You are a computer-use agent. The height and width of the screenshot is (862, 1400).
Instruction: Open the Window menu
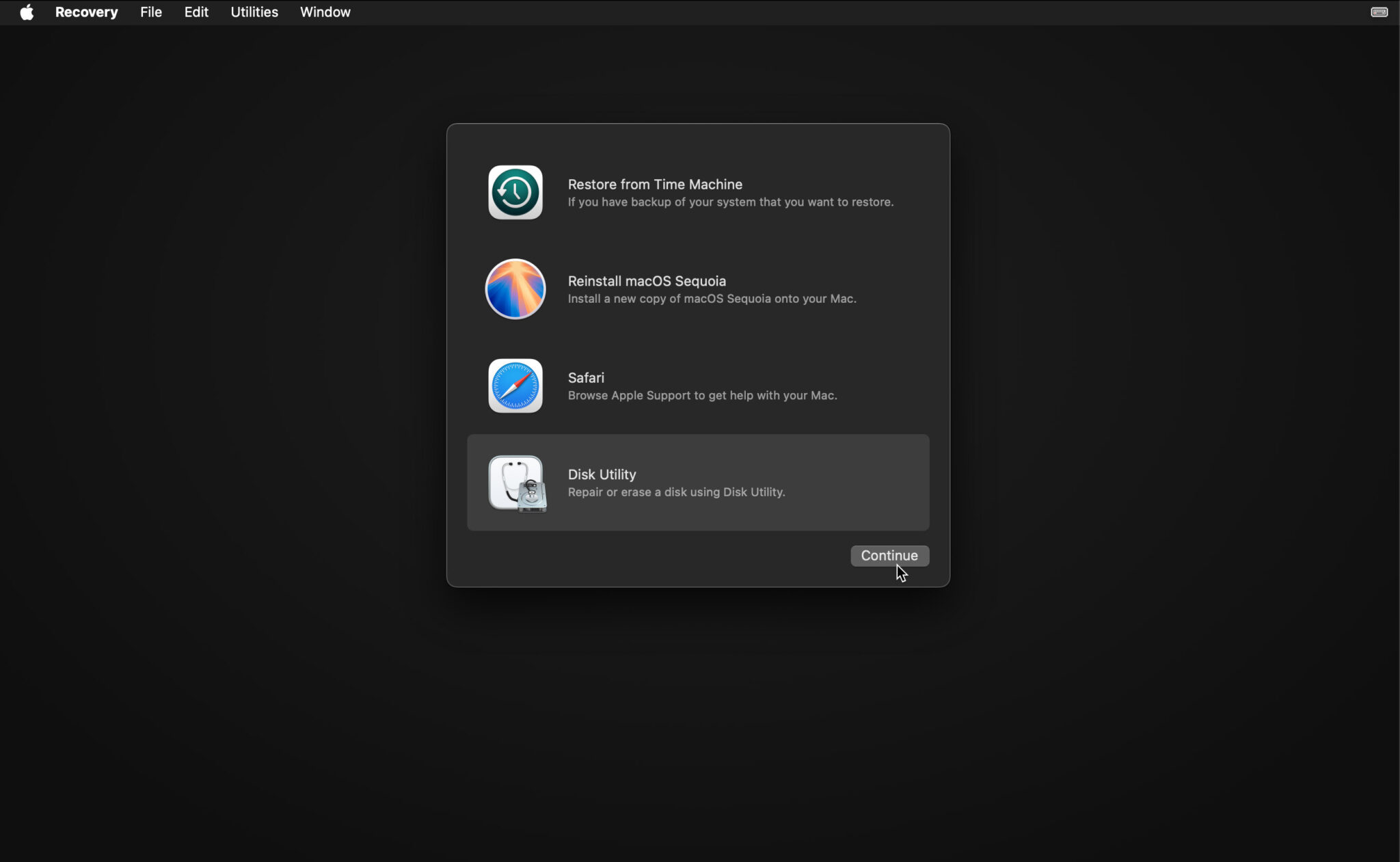[325, 12]
